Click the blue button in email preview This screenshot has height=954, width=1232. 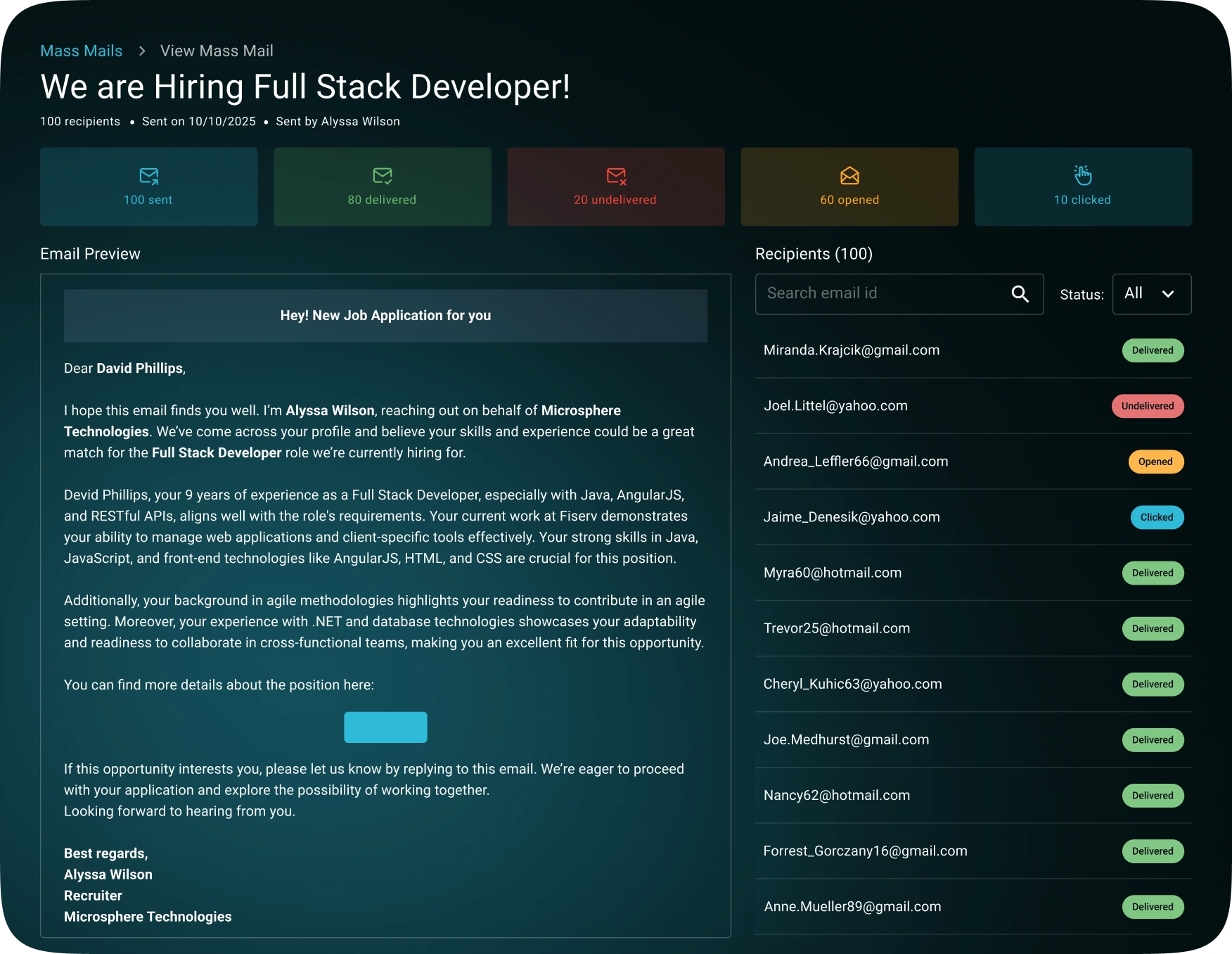pos(385,727)
